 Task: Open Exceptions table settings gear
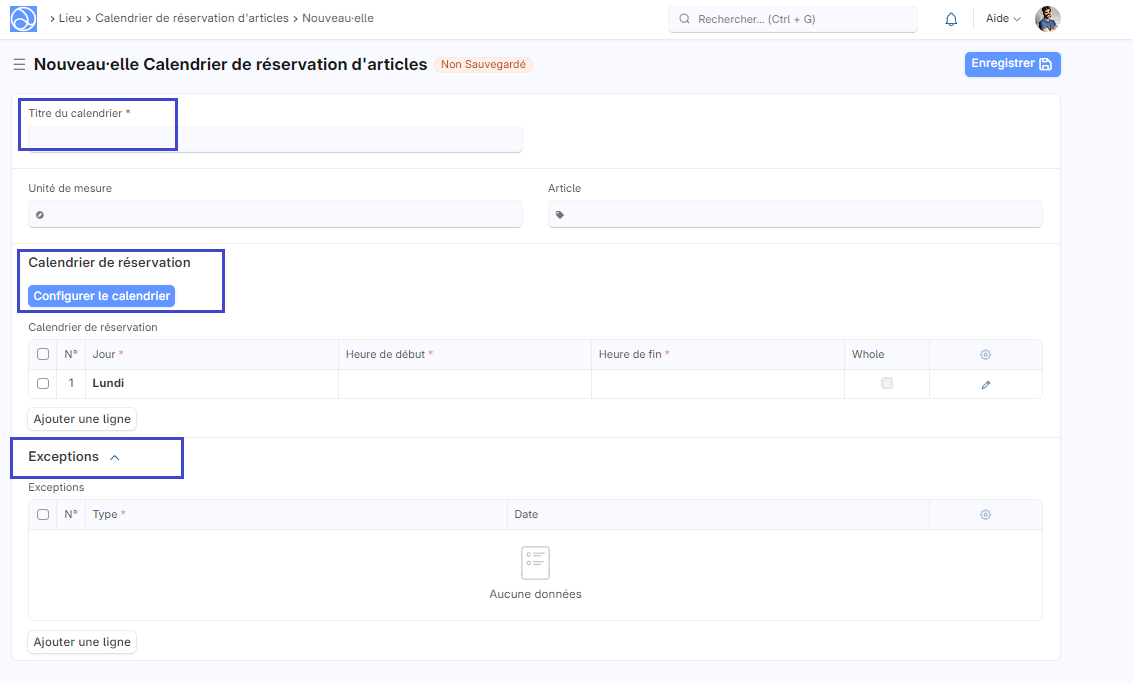coord(985,515)
